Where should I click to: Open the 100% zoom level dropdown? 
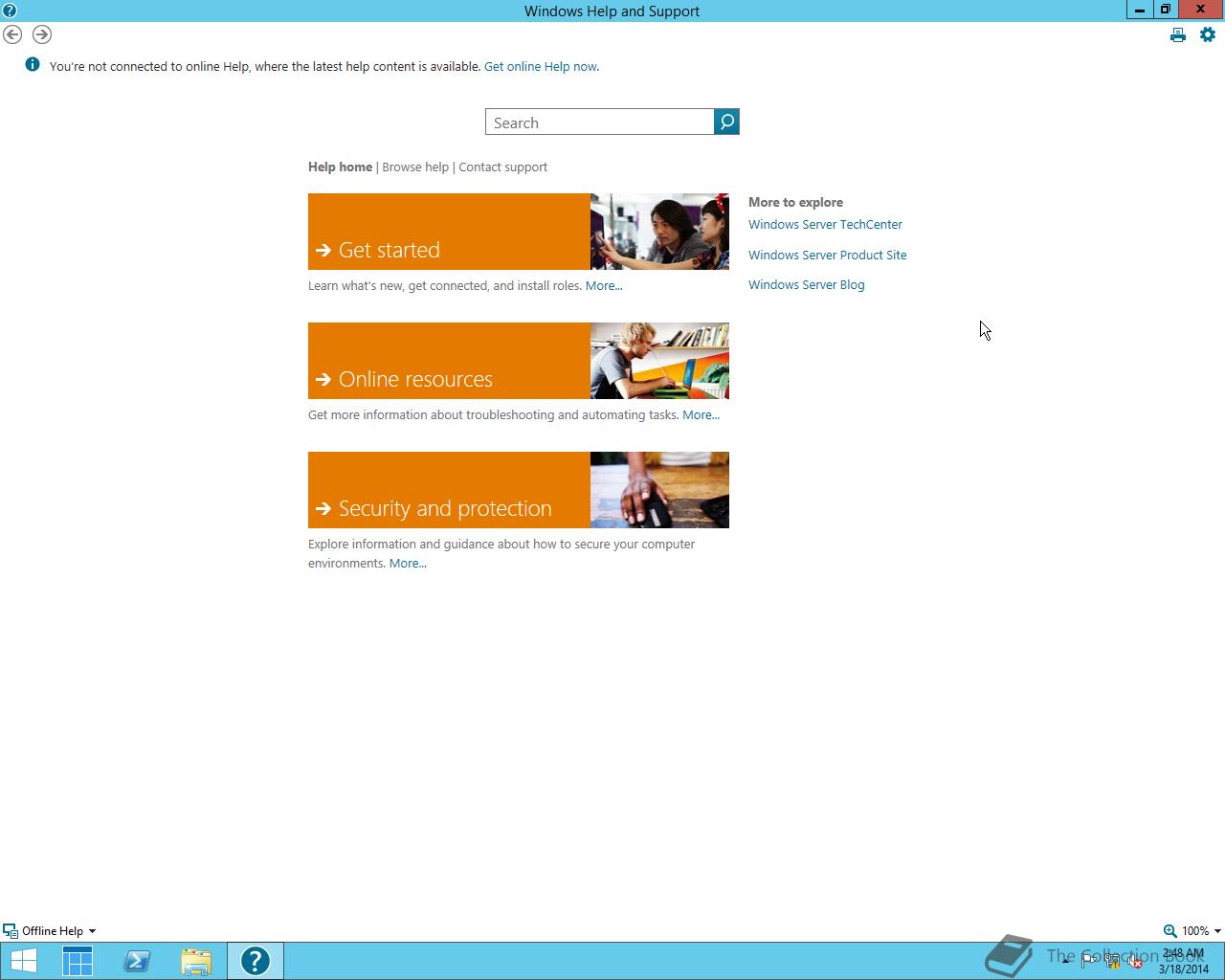pyautogui.click(x=1200, y=930)
